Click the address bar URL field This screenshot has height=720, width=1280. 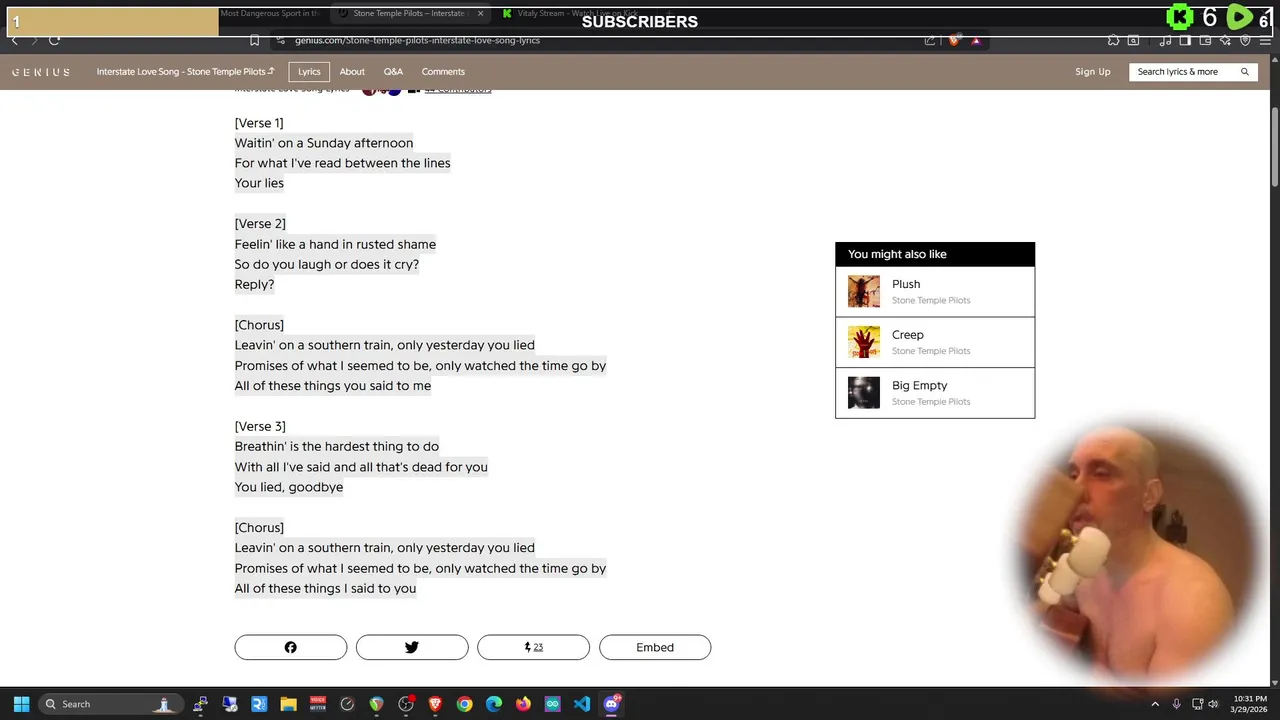click(600, 40)
